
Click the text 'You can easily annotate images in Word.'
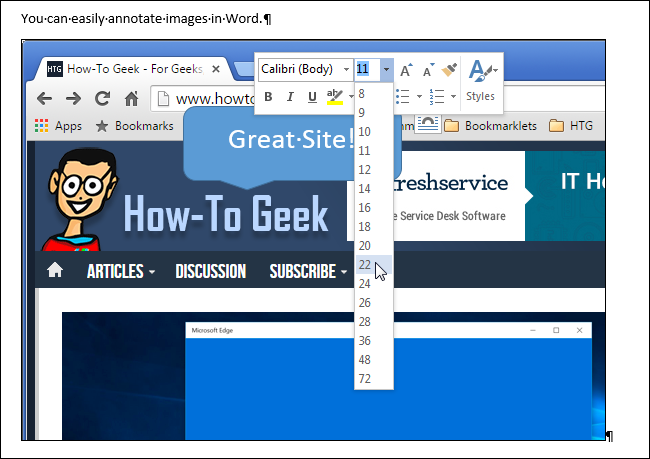(x=142, y=19)
